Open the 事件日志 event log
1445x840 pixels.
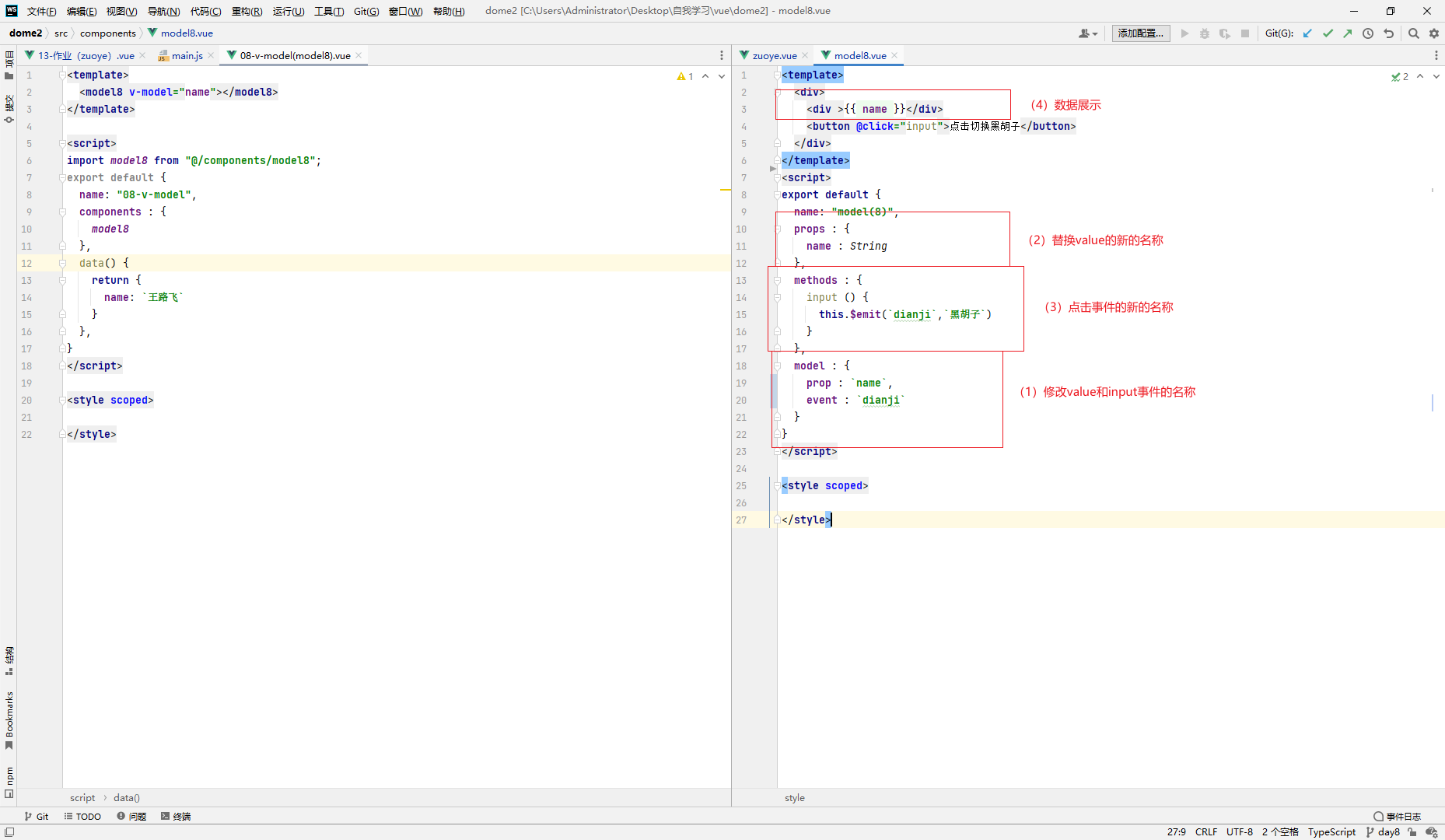pyautogui.click(x=1398, y=816)
